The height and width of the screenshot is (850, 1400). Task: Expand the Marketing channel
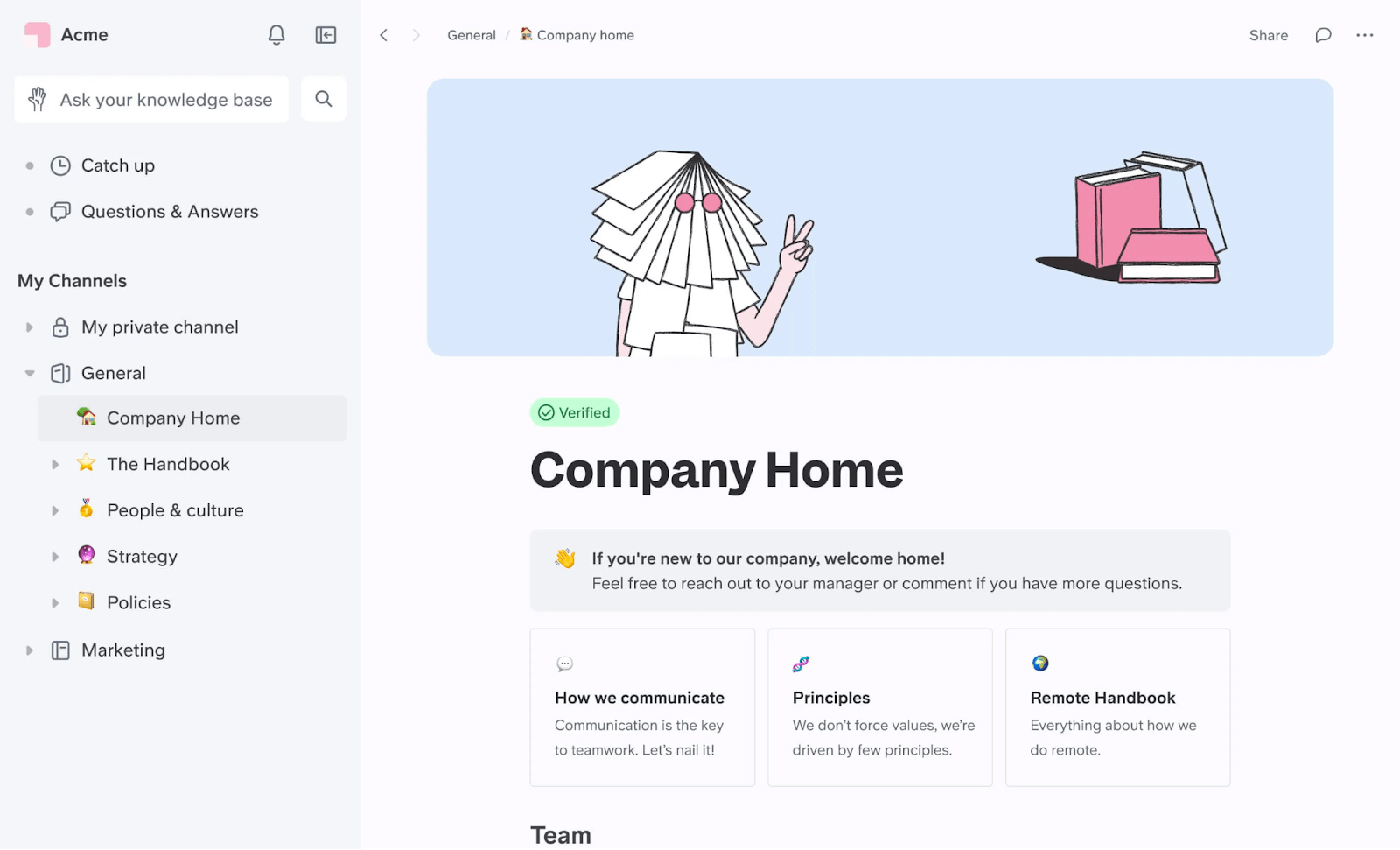point(29,650)
